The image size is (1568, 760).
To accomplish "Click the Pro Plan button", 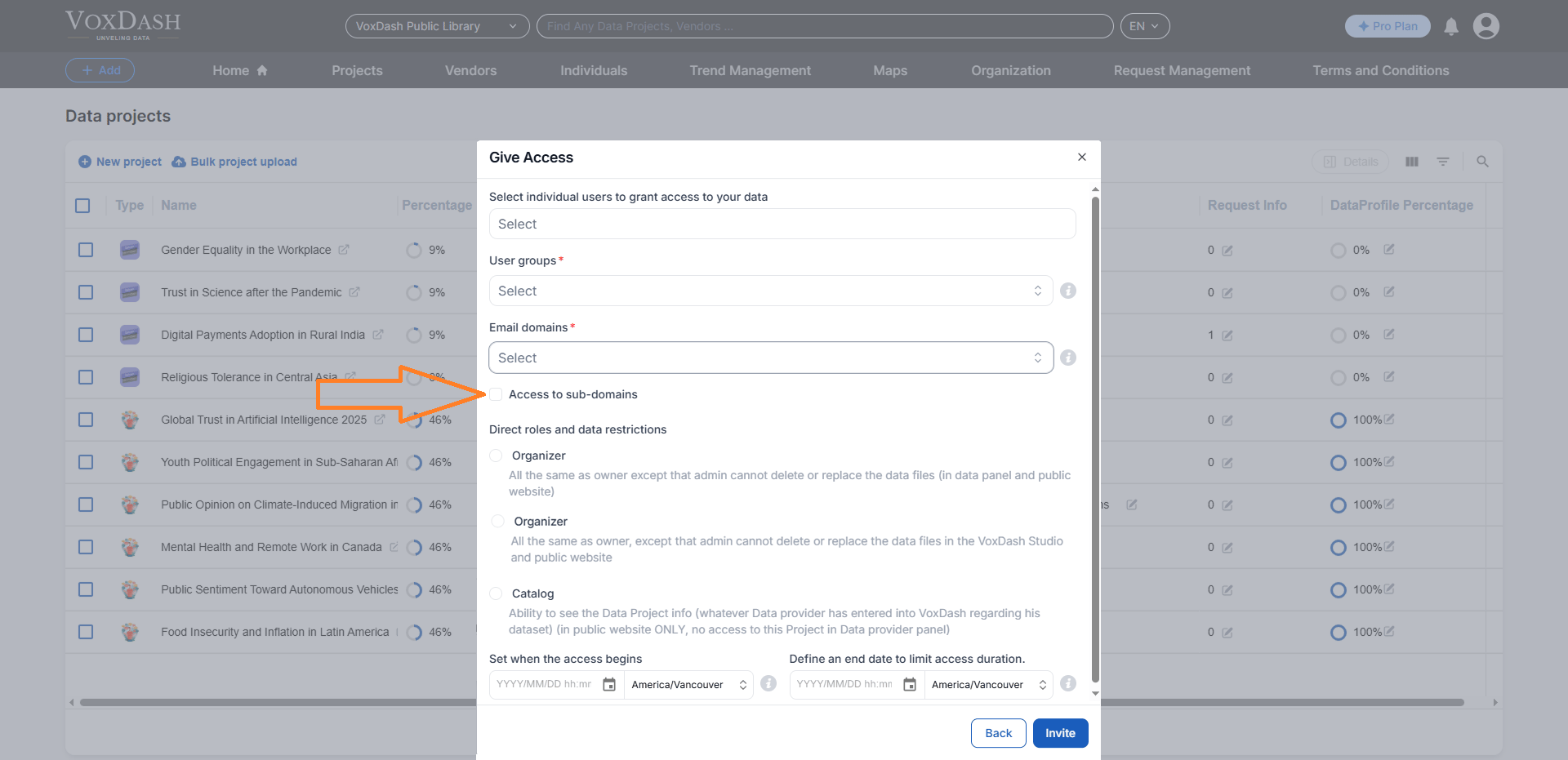I will pos(1388,26).
